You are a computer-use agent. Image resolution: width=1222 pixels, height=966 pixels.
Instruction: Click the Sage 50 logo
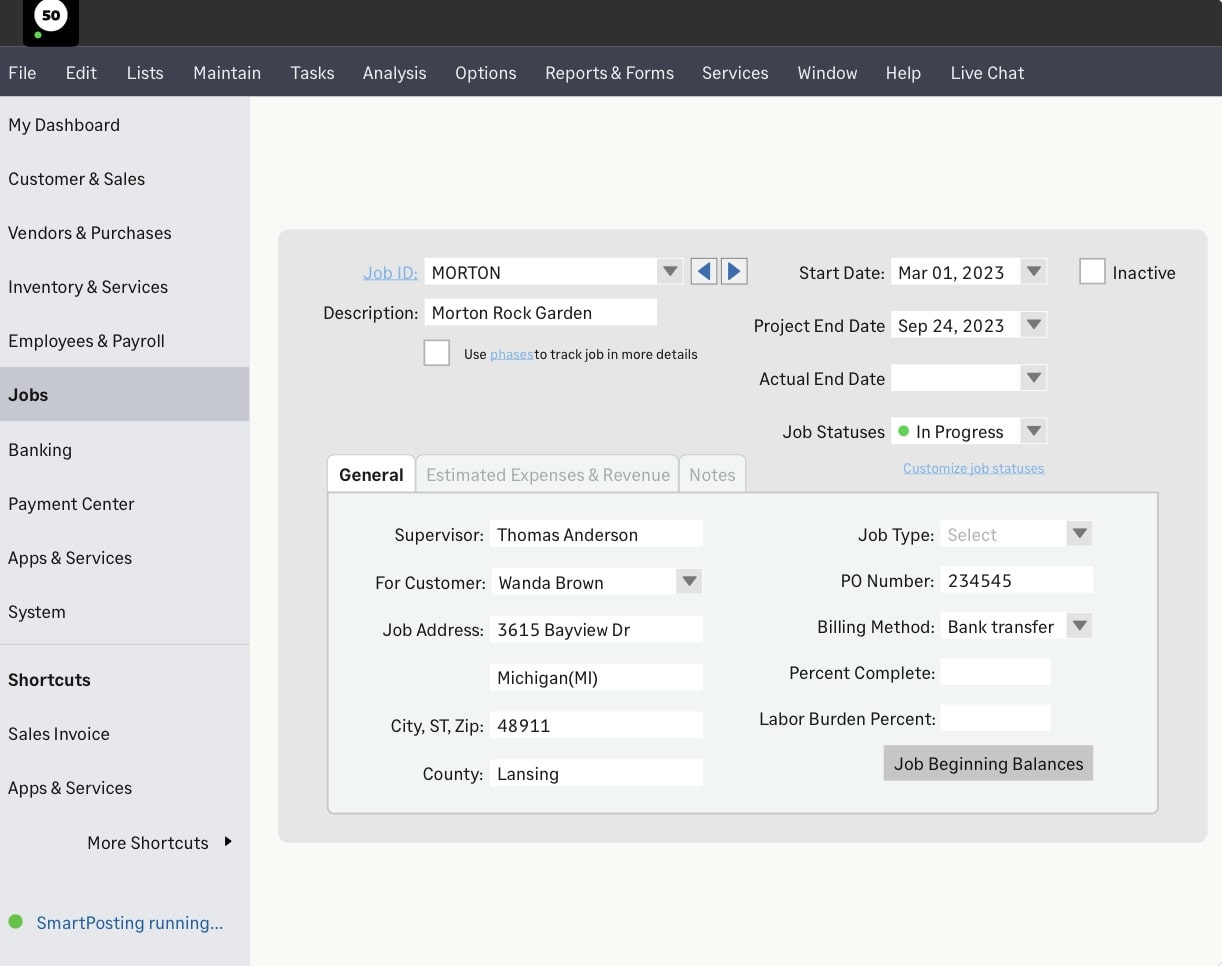[x=50, y=17]
